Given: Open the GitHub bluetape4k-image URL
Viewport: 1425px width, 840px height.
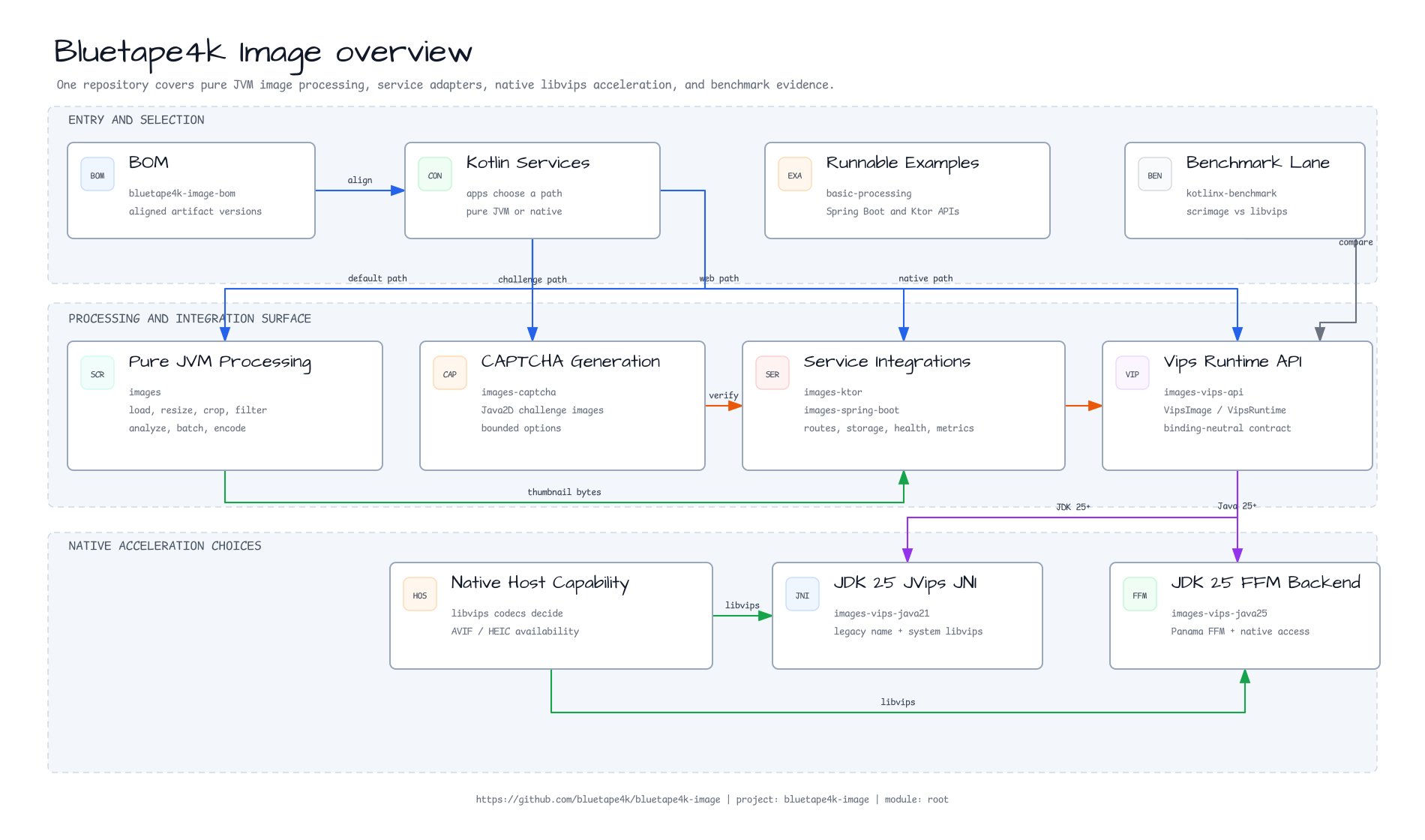Looking at the screenshot, I should [598, 799].
